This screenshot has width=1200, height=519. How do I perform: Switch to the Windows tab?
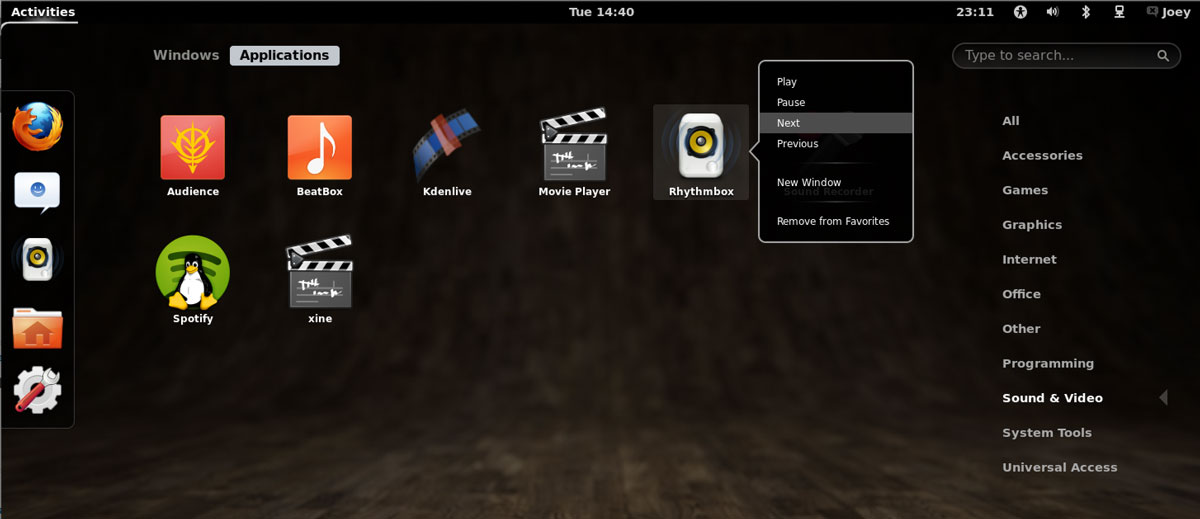coord(186,55)
